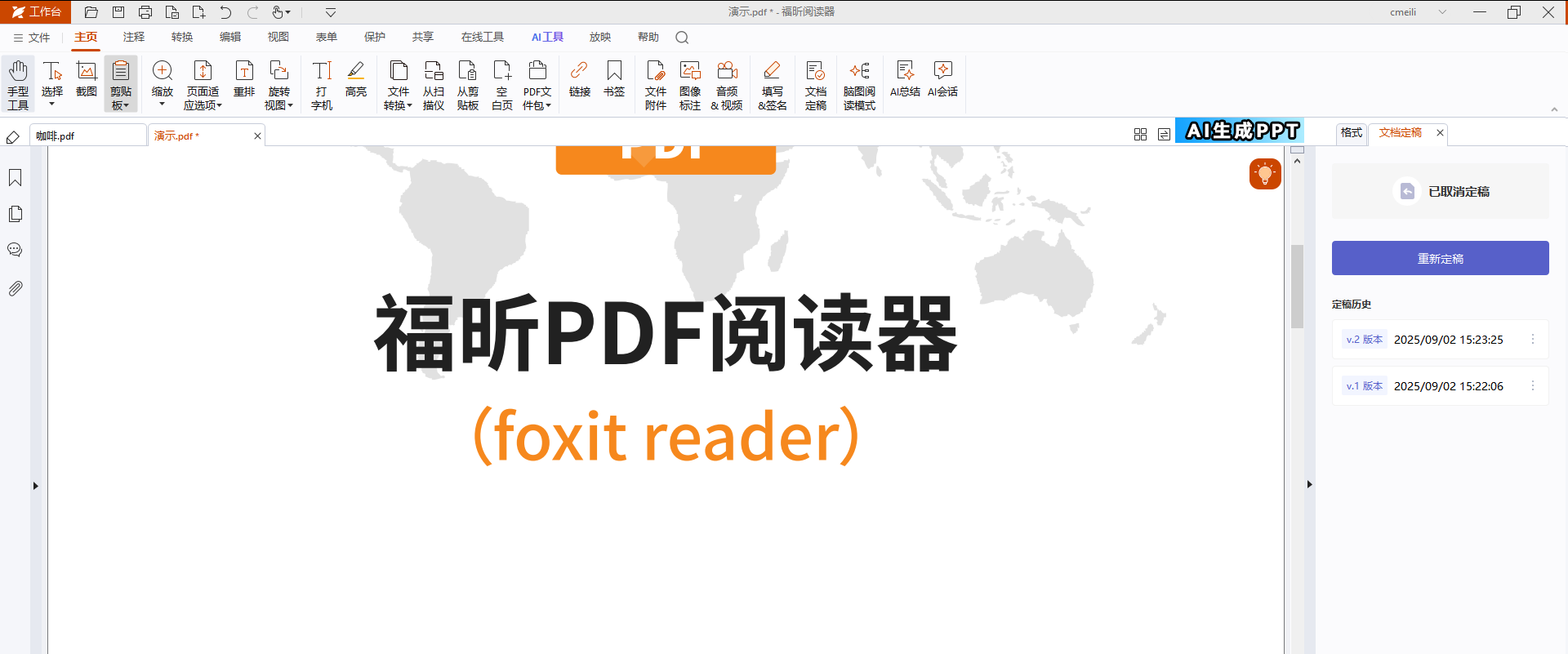Screen dimensions: 1568x654
Task: Click the document vertical scrollbar thumb
Action: tap(1297, 286)
